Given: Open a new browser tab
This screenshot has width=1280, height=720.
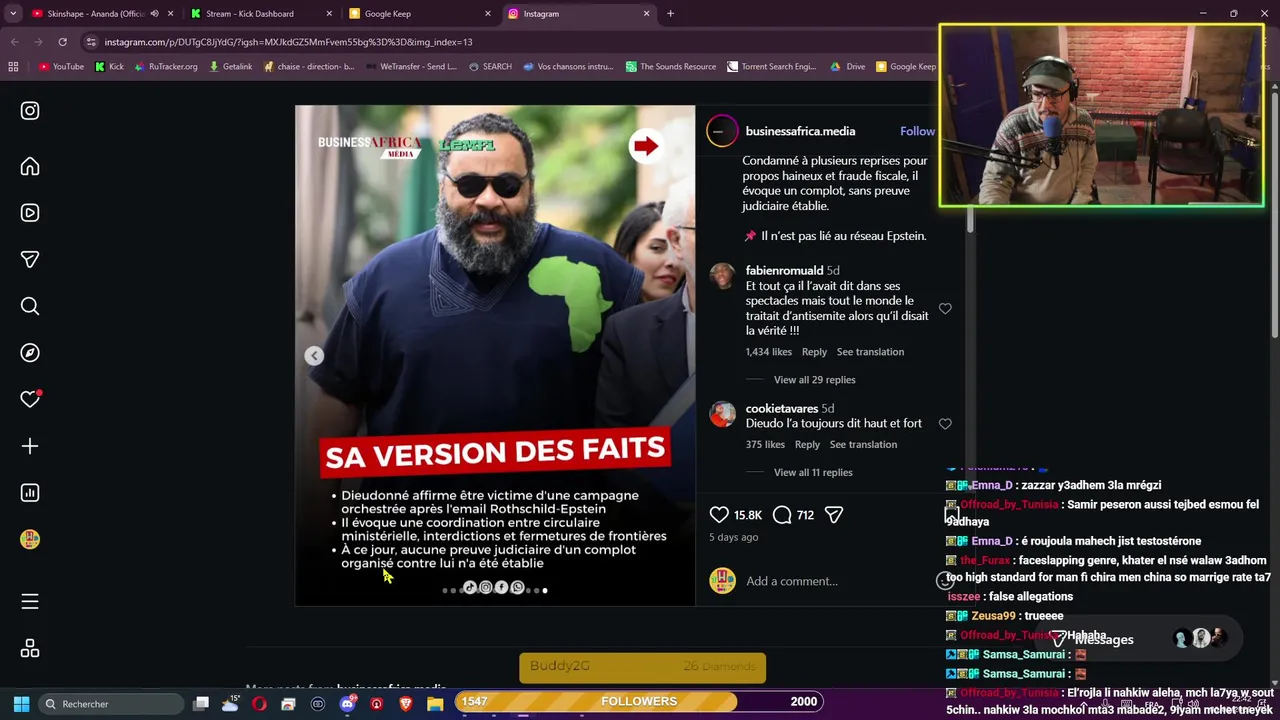Looking at the screenshot, I should coord(670,14).
